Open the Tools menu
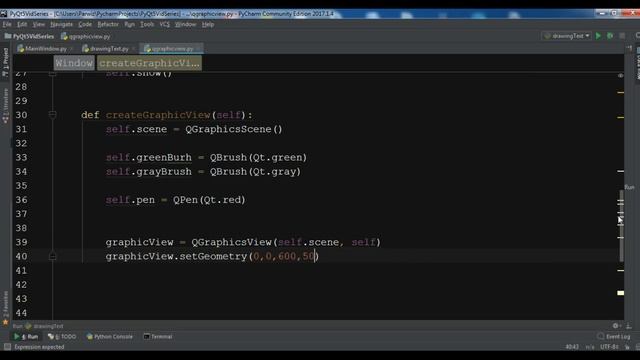The height and width of the screenshot is (360, 640). [x=147, y=24]
